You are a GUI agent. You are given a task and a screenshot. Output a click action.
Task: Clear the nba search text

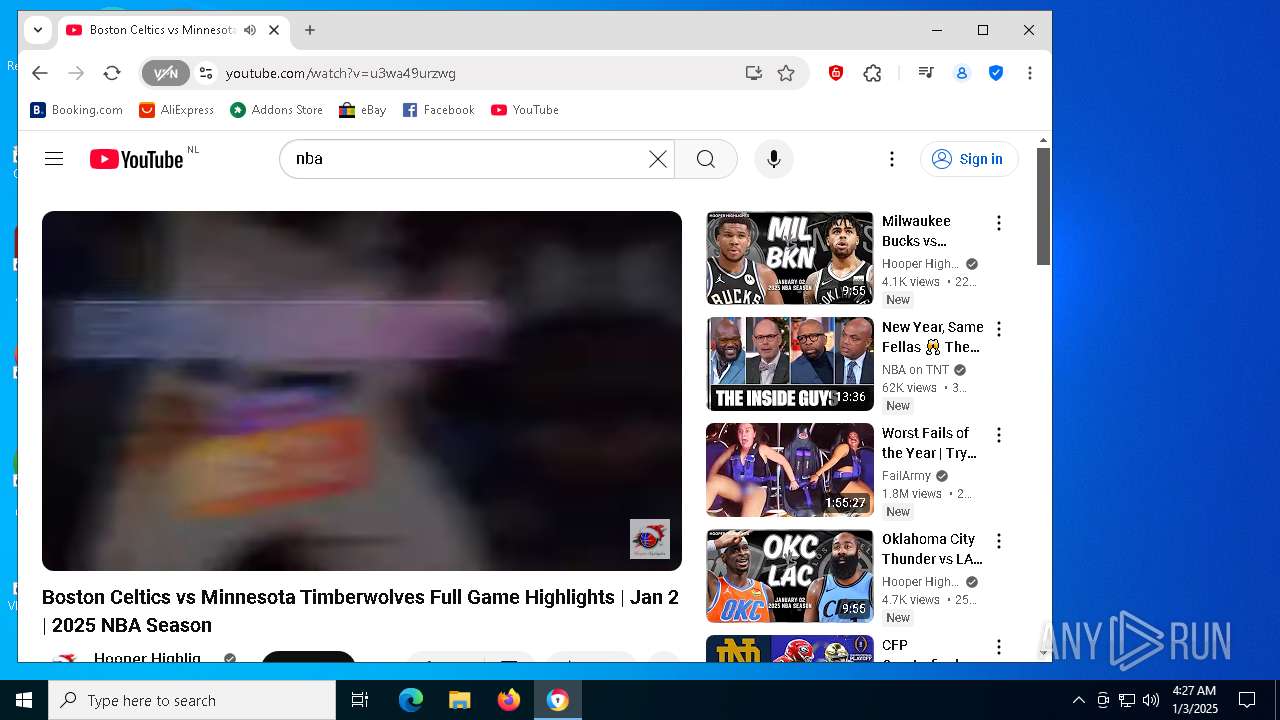point(657,159)
